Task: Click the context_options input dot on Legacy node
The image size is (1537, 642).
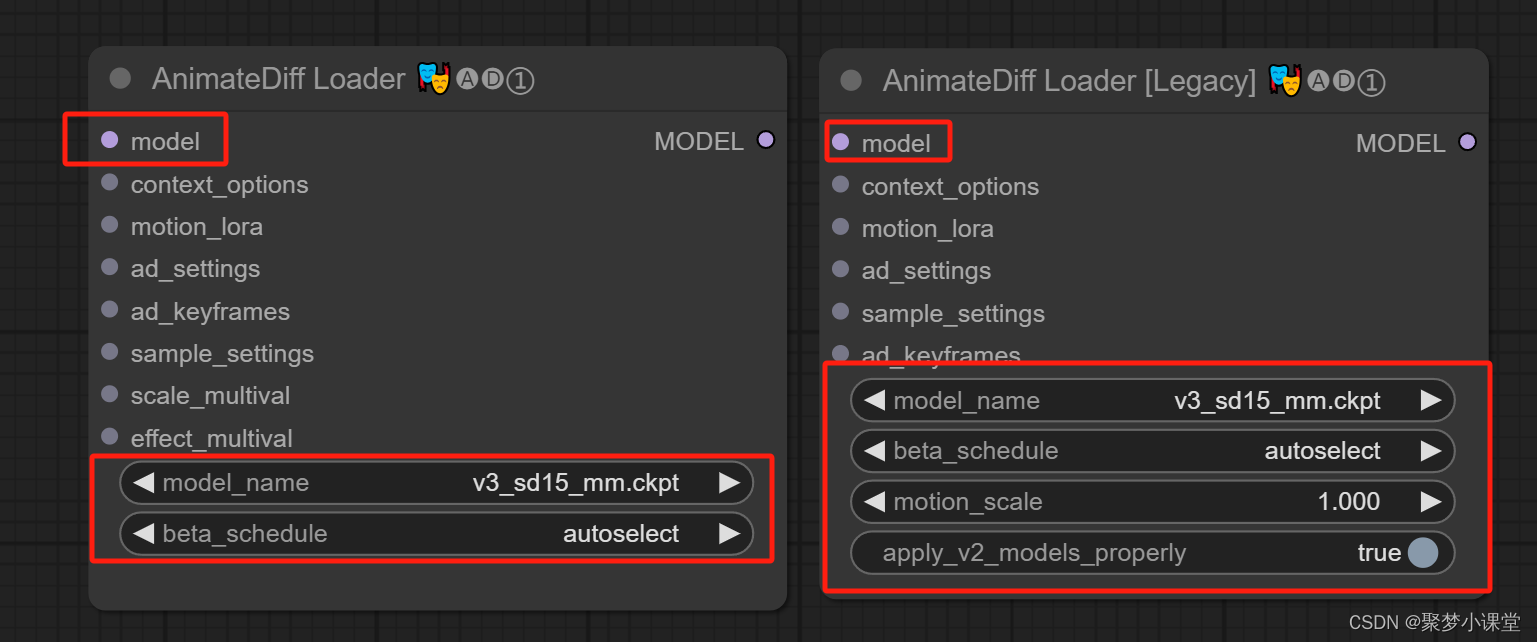Action: pyautogui.click(x=841, y=186)
